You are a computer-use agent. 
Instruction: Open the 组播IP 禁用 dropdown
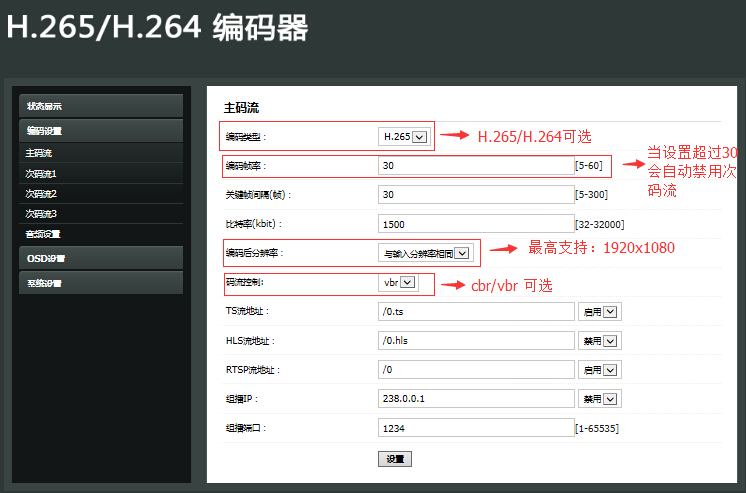[599, 399]
